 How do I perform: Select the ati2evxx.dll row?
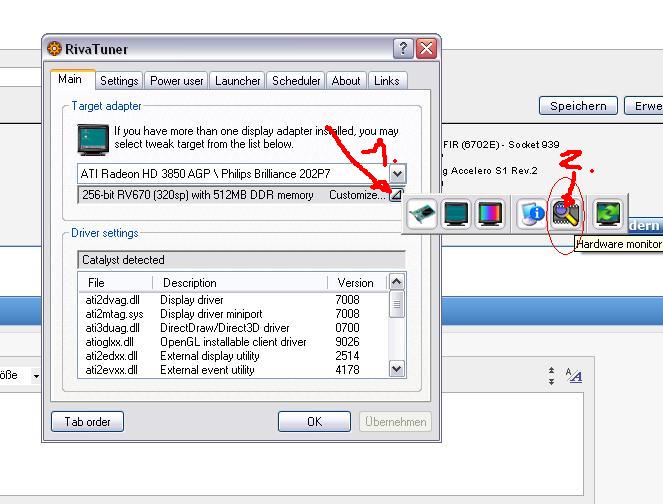[x=233, y=370]
